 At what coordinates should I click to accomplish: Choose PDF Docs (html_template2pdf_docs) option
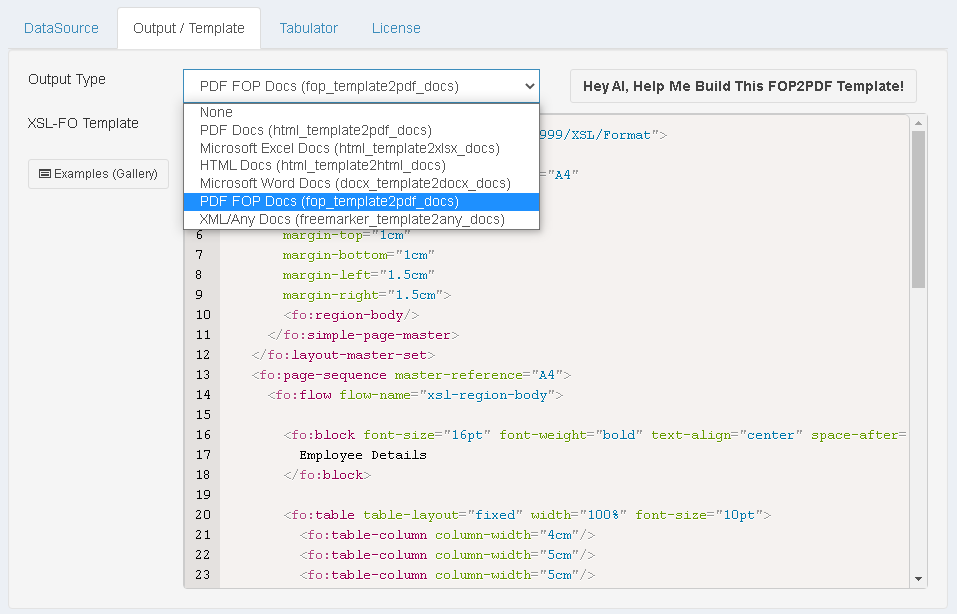tap(315, 130)
